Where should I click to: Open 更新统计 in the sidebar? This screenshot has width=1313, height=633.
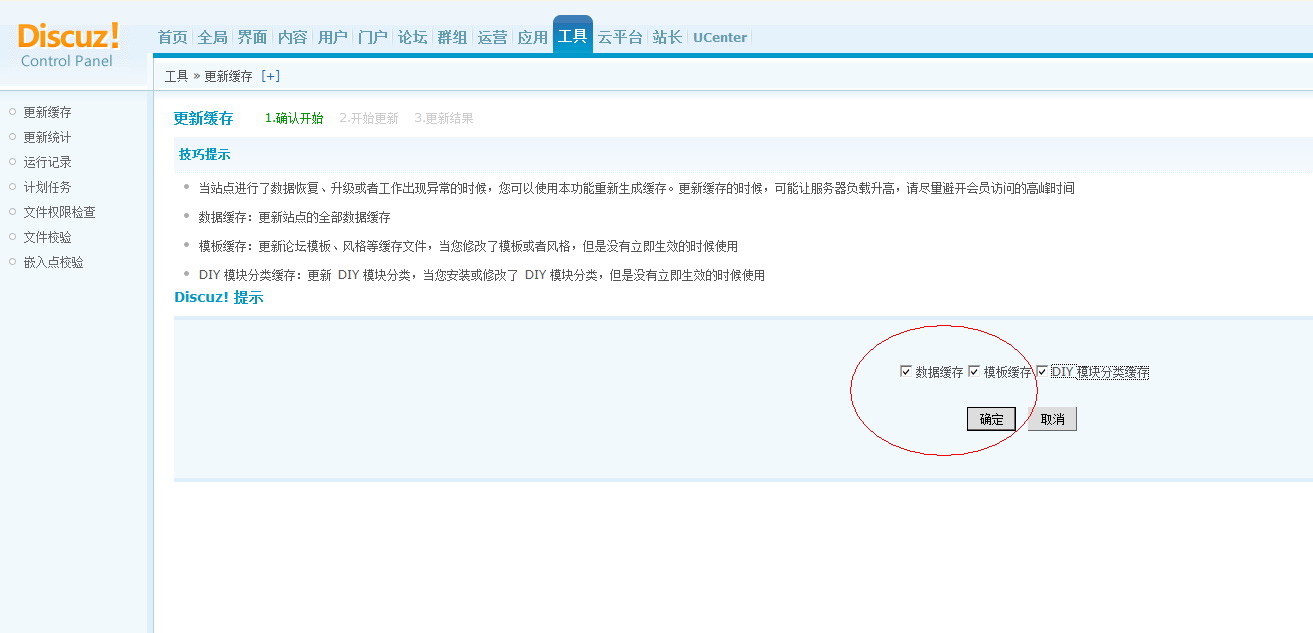47,137
